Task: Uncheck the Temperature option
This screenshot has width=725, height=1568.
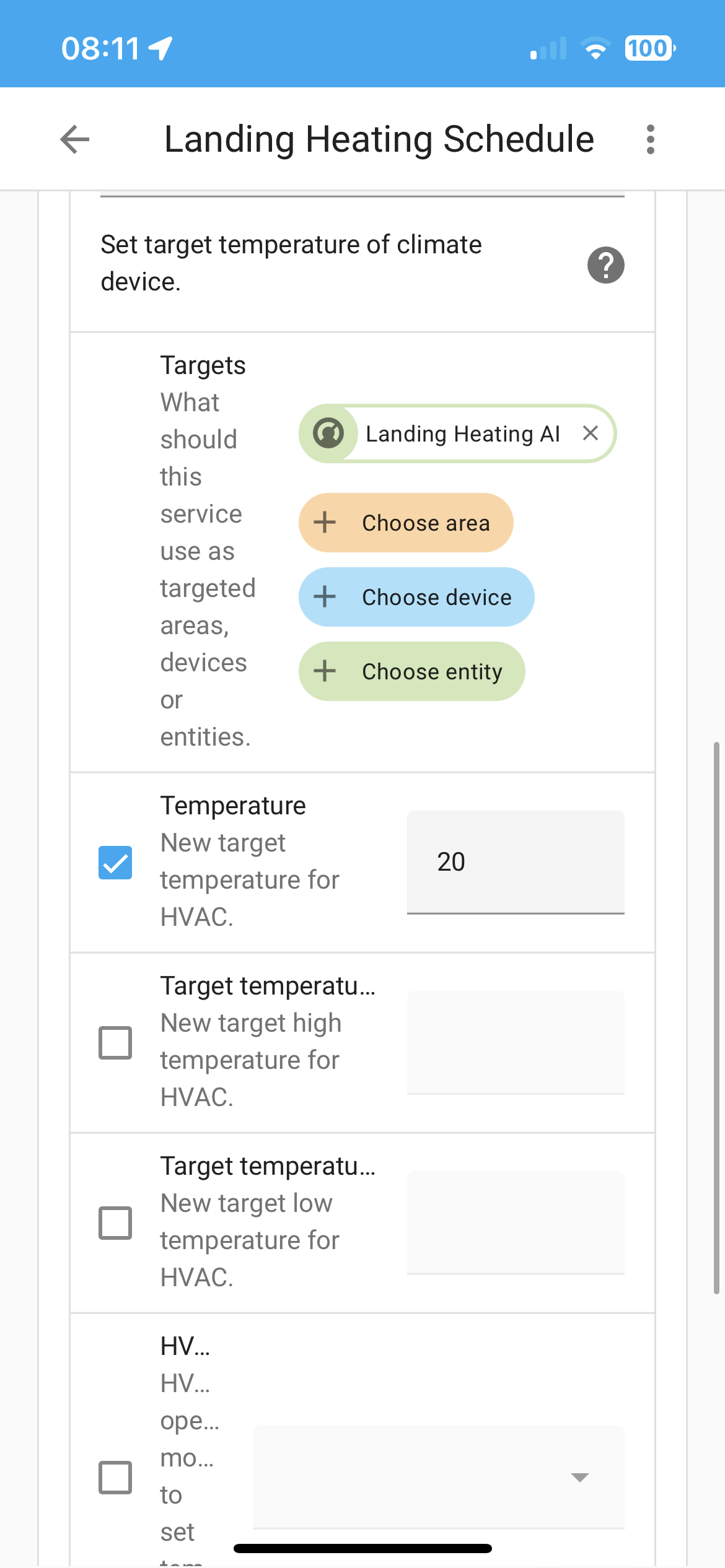Action: (115, 861)
